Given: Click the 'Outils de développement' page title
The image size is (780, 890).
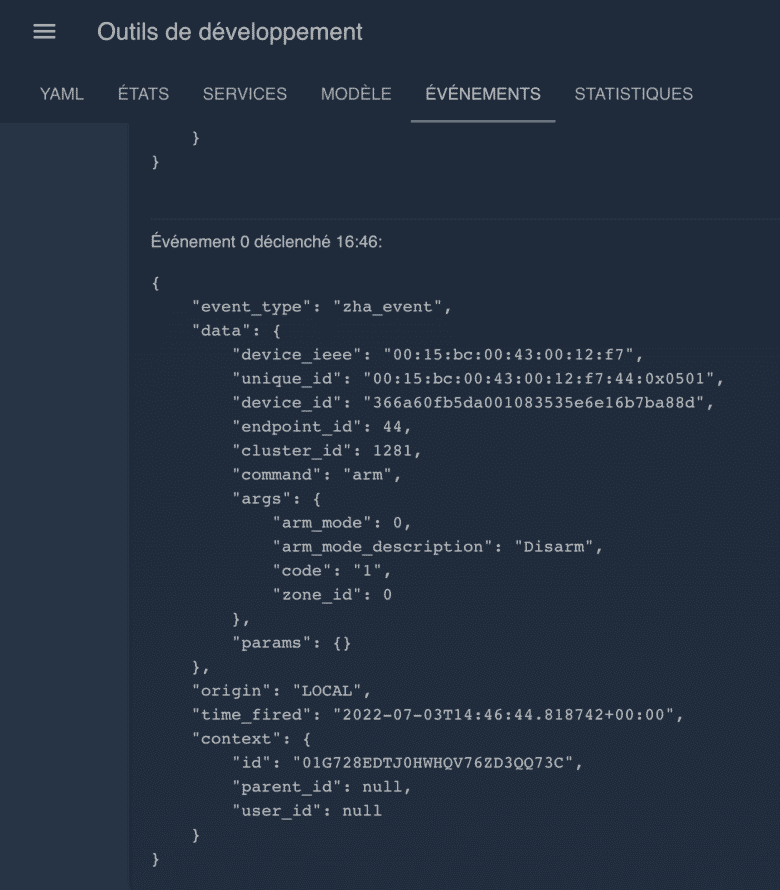Looking at the screenshot, I should pos(229,32).
